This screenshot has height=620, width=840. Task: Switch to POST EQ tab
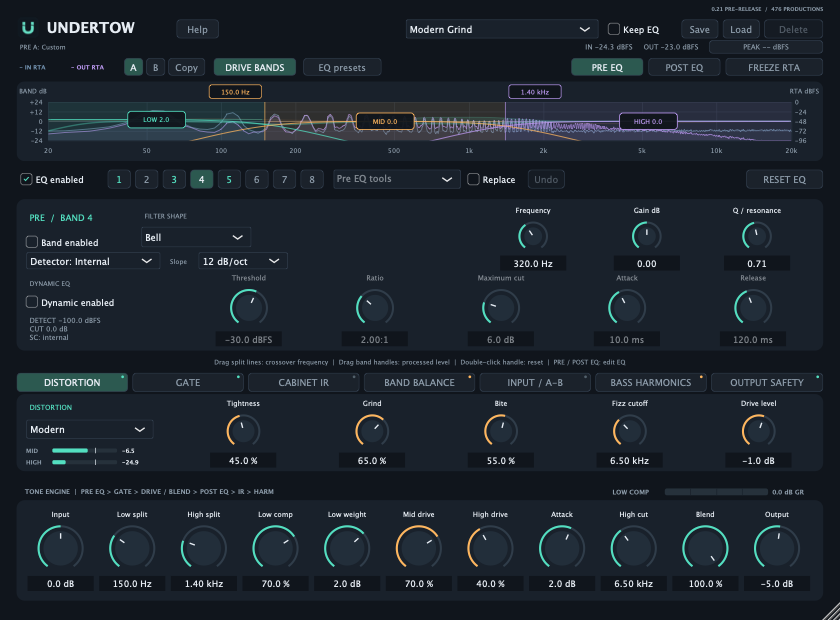click(x=684, y=68)
